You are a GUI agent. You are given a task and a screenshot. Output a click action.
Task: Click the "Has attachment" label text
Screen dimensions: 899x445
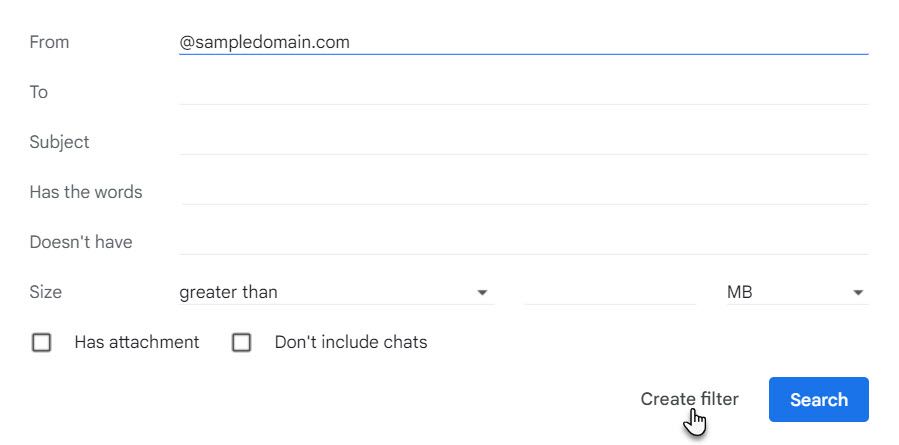(137, 342)
